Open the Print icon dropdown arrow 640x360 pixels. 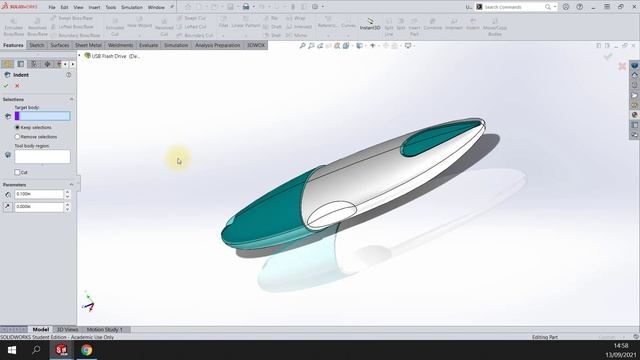pyautogui.click(x=253, y=7)
